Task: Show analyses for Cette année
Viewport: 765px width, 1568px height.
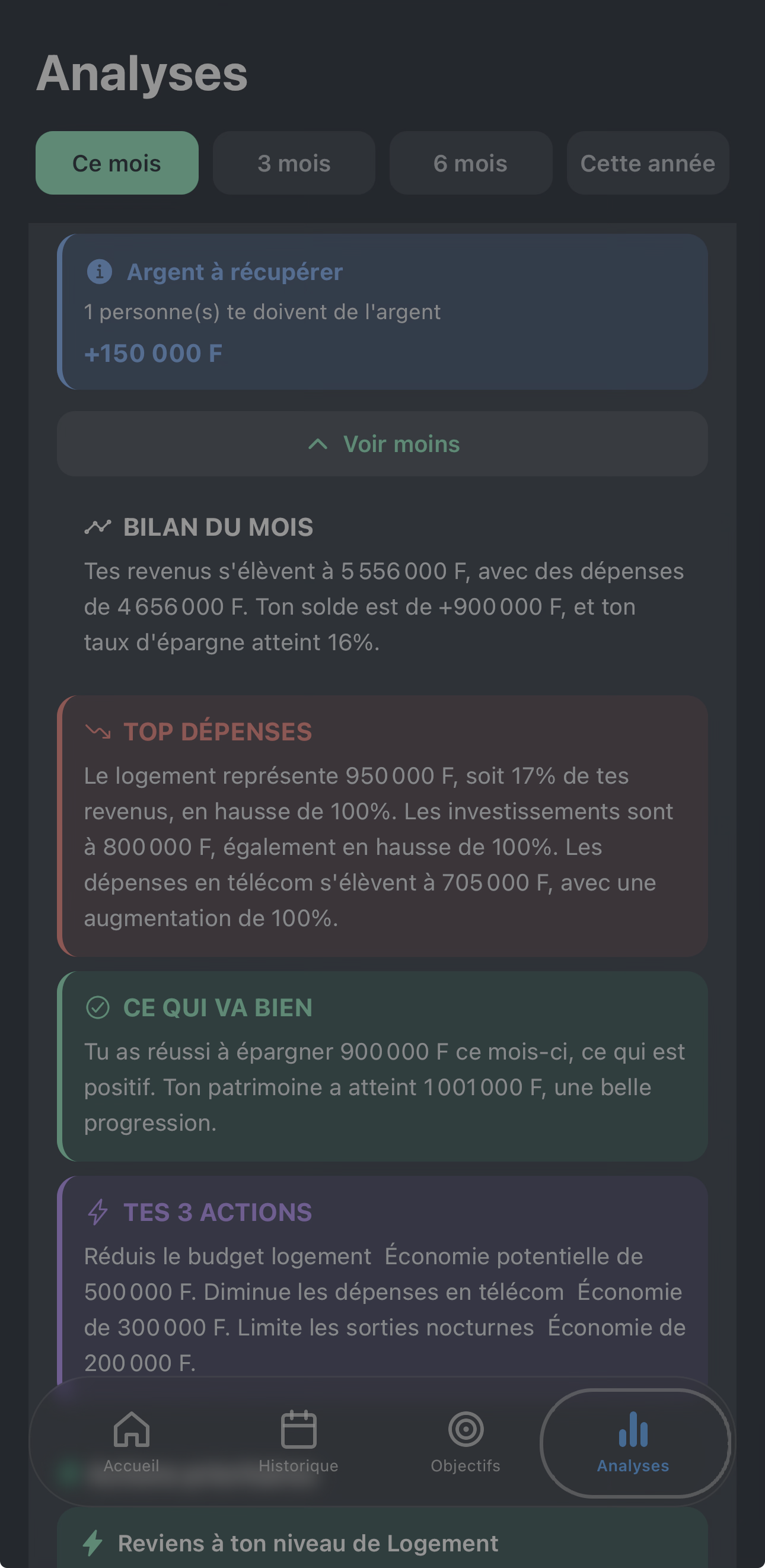Action: coord(648,163)
